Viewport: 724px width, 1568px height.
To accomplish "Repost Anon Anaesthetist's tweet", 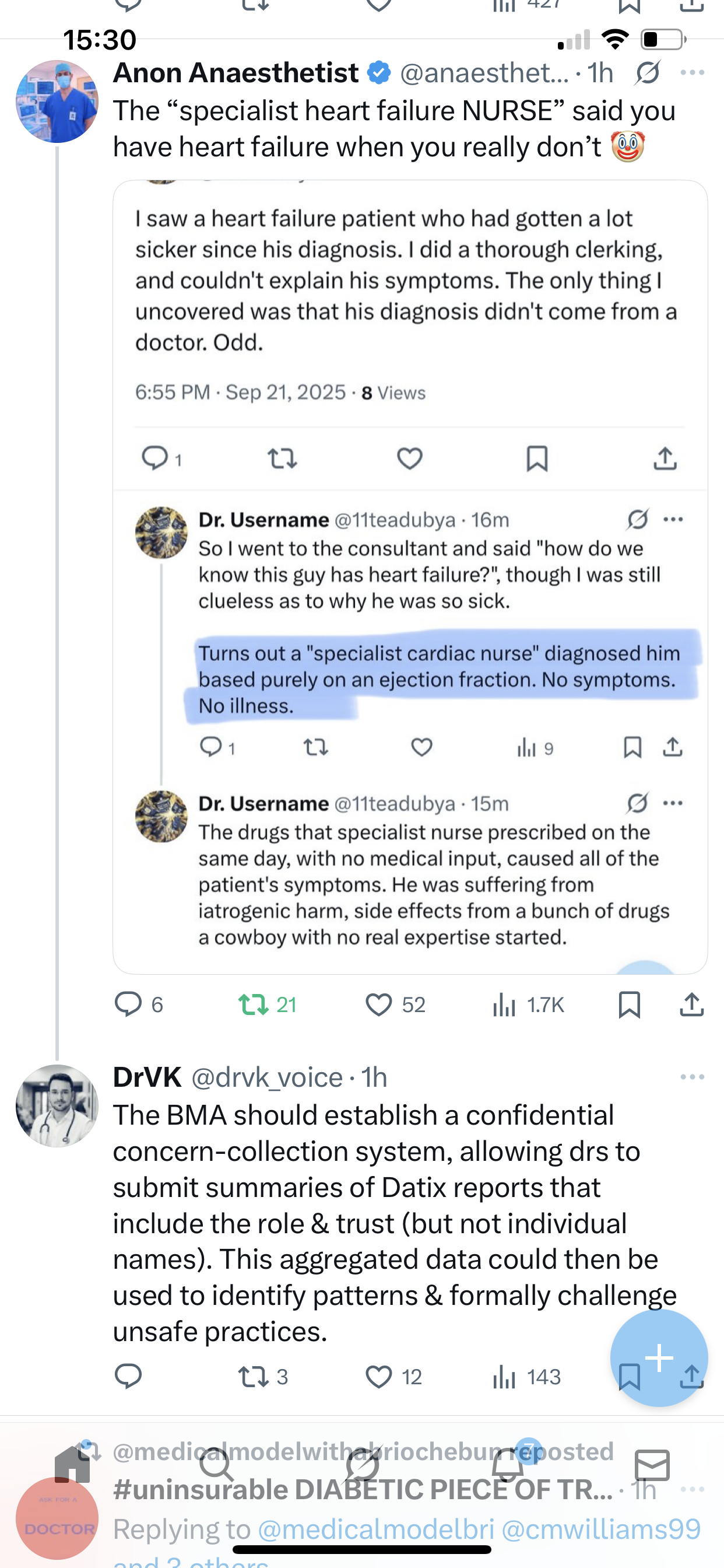I will [254, 1005].
